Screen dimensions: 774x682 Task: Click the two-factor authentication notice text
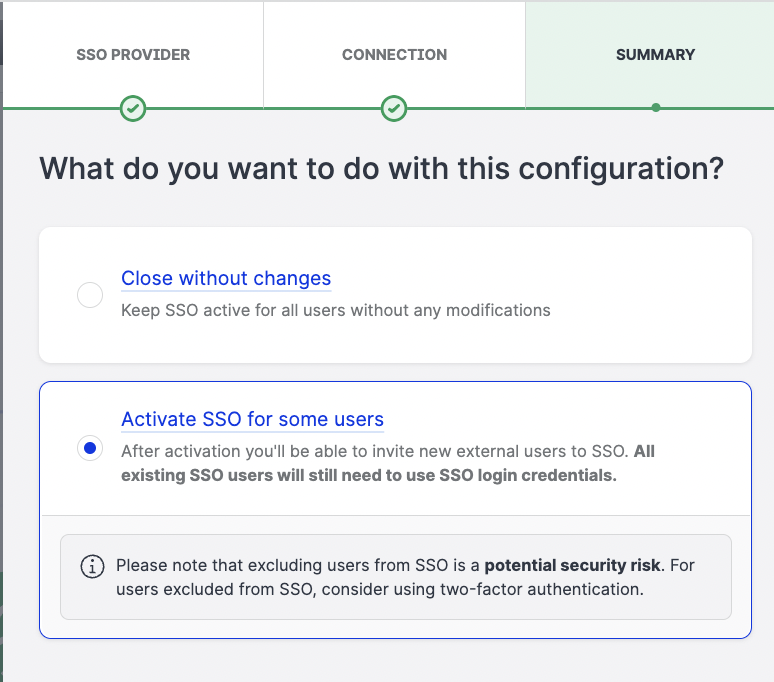380,589
